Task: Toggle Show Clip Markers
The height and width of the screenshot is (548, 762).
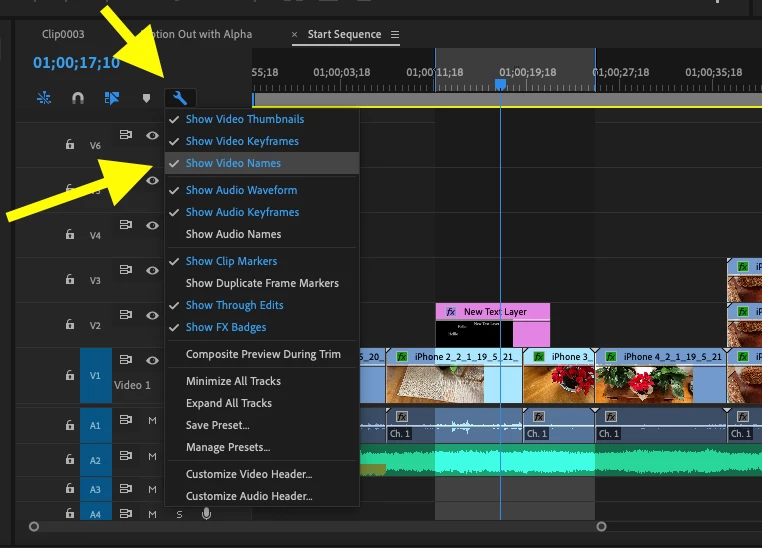Action: [262, 261]
